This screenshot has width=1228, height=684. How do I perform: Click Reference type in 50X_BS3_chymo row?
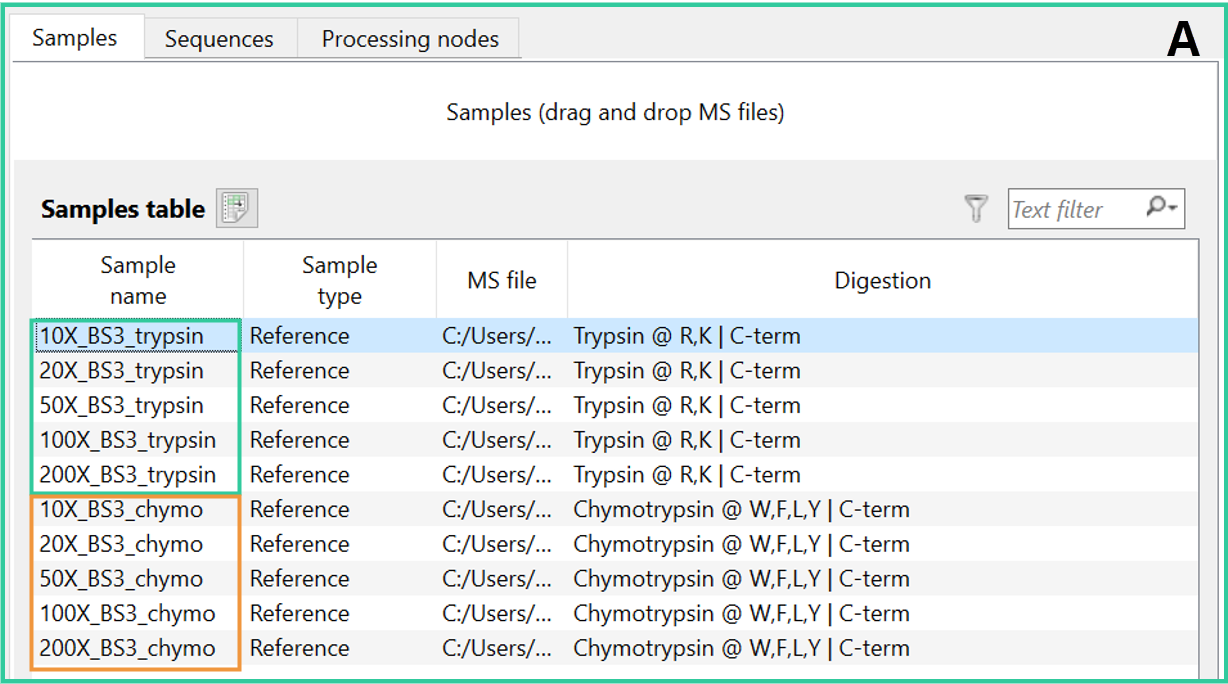(x=300, y=579)
